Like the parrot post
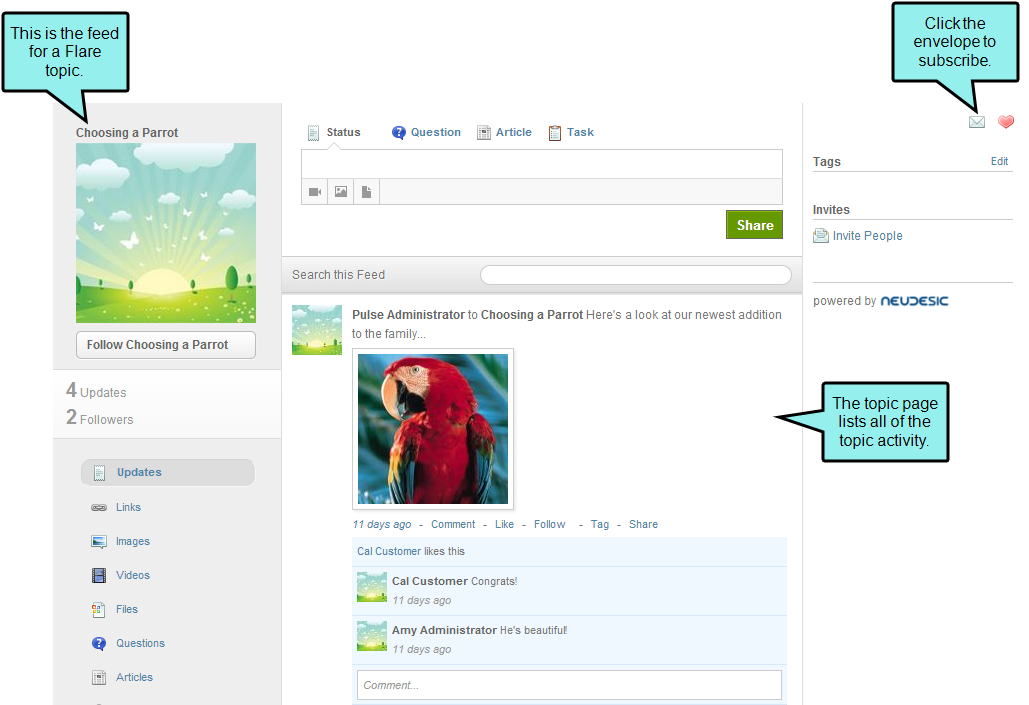The image size is (1029, 705). pos(504,524)
